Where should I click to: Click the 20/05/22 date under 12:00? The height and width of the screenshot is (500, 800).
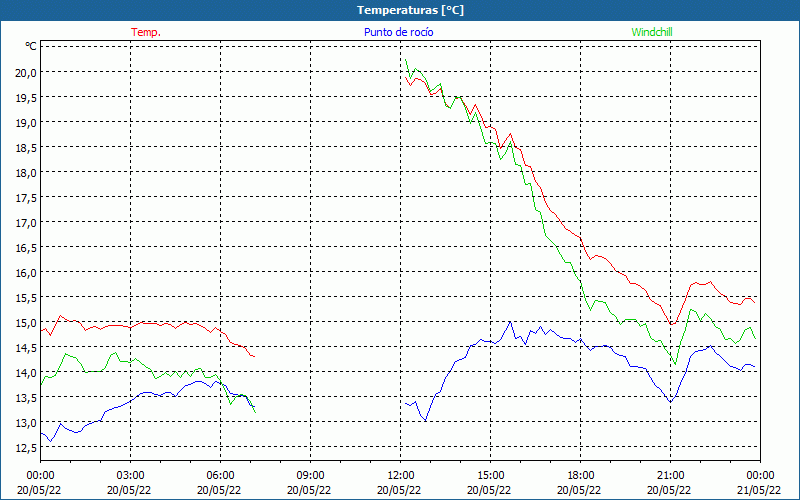tap(399, 490)
